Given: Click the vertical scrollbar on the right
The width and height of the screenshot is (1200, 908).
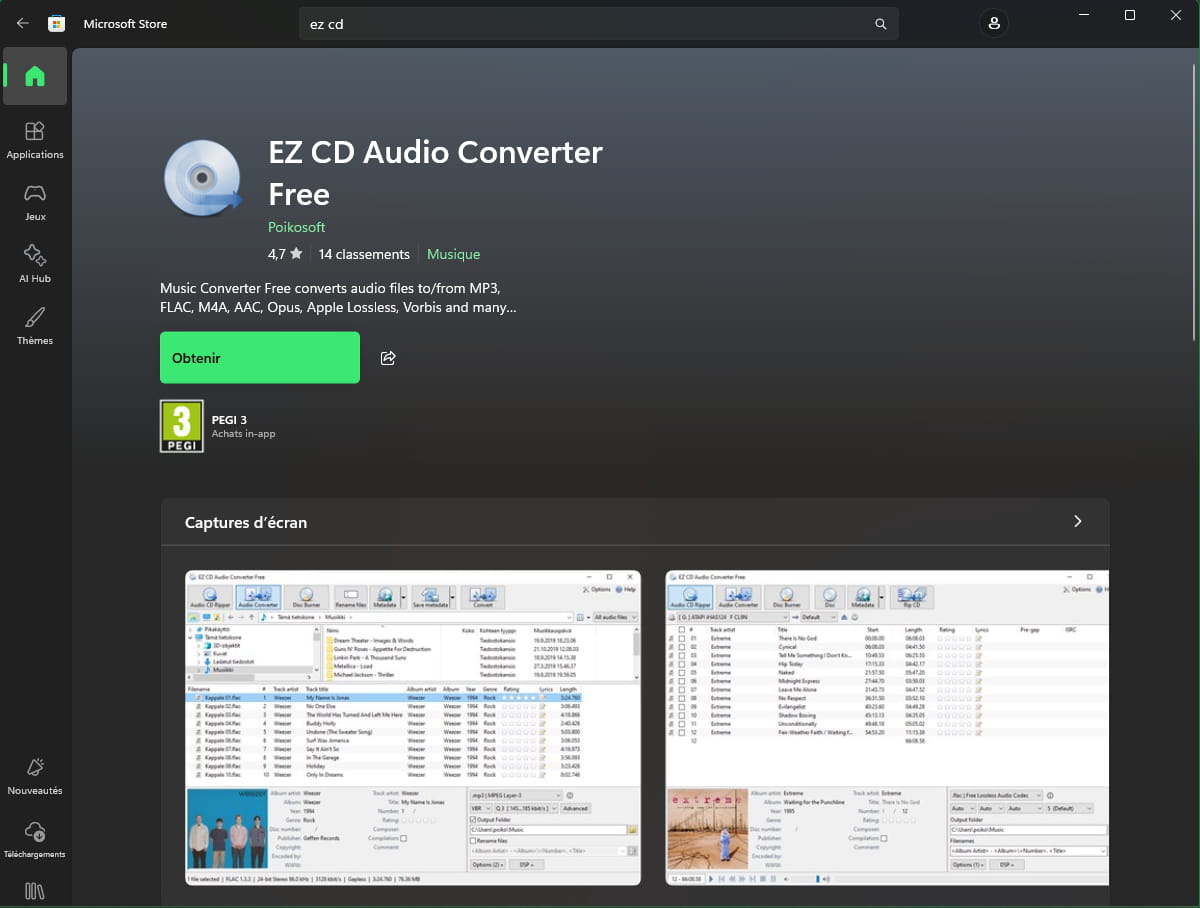Looking at the screenshot, I should coord(1194,200).
